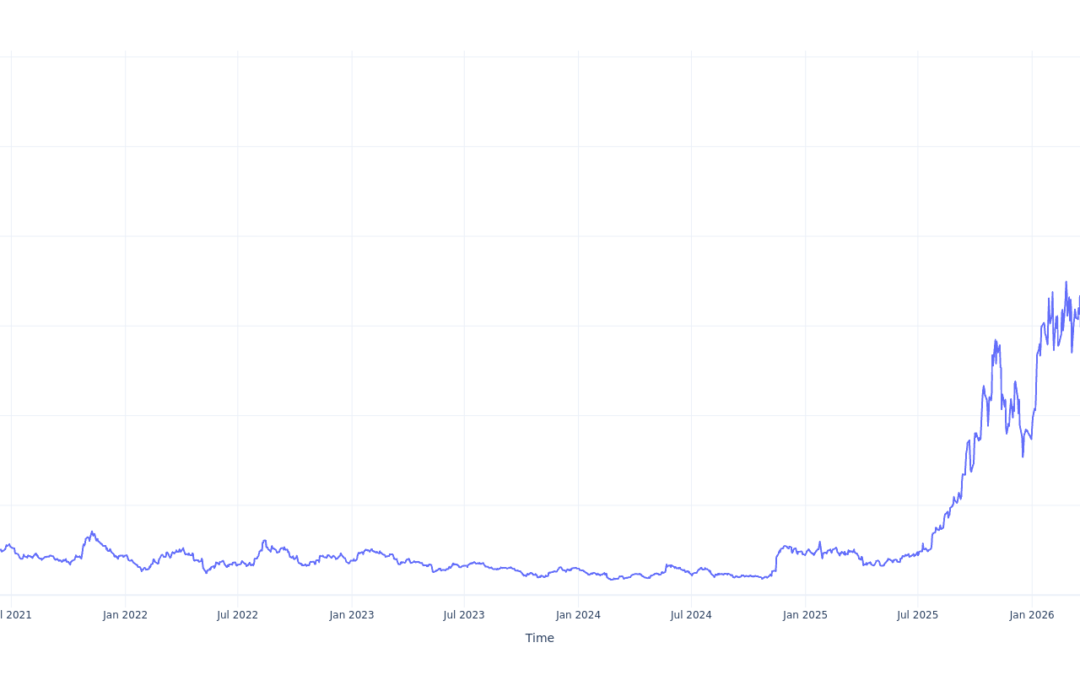Click the small bump in late 2021
Viewport: 1080px width, 675px height.
click(x=92, y=532)
